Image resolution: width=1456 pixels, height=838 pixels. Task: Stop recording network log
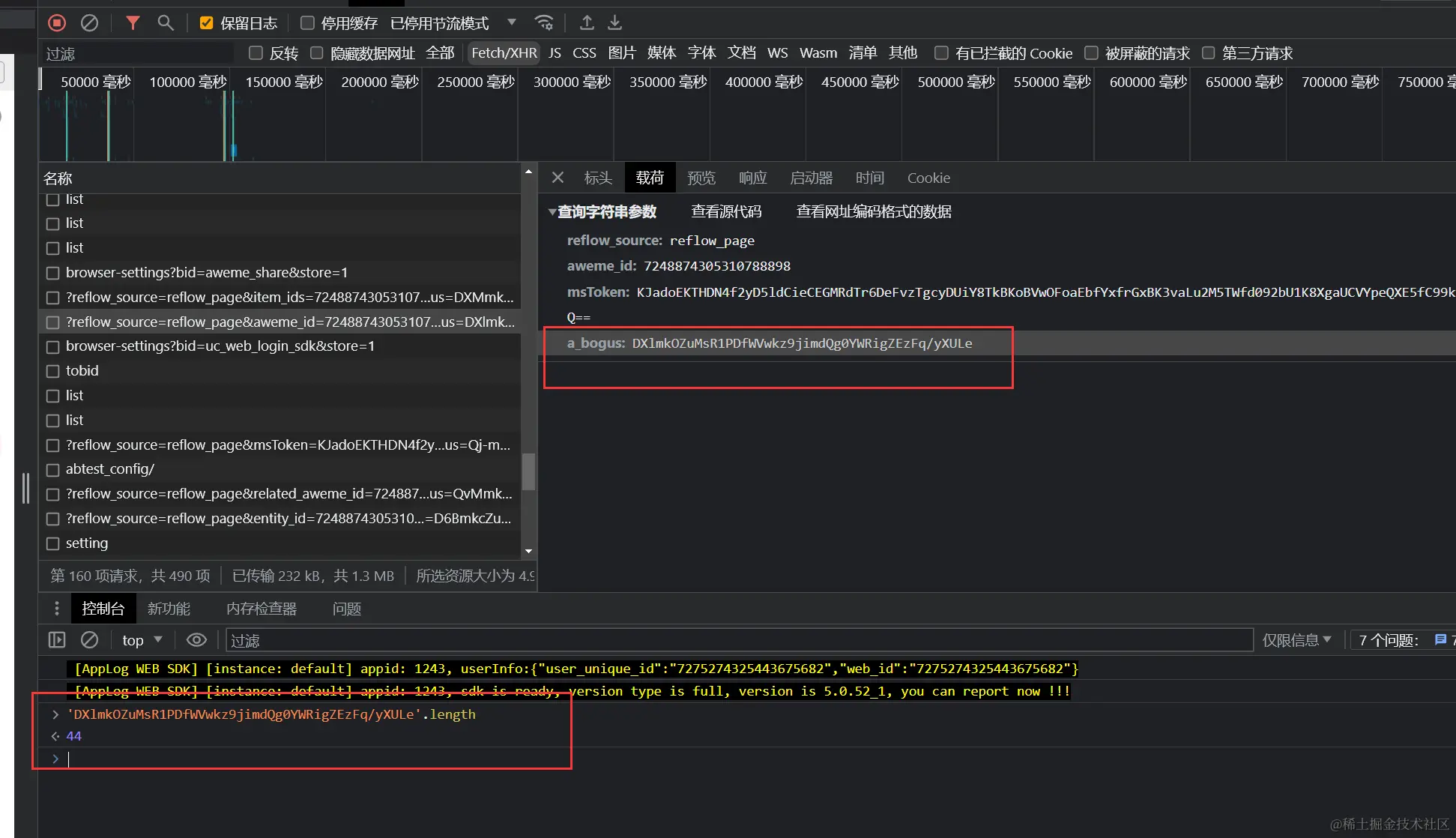(57, 23)
